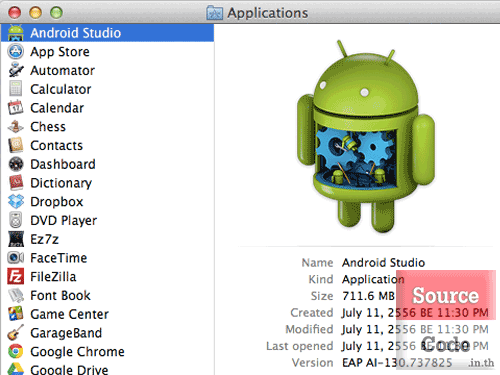Click the Applications folder icon in title bar
The image size is (500, 375).
214,13
